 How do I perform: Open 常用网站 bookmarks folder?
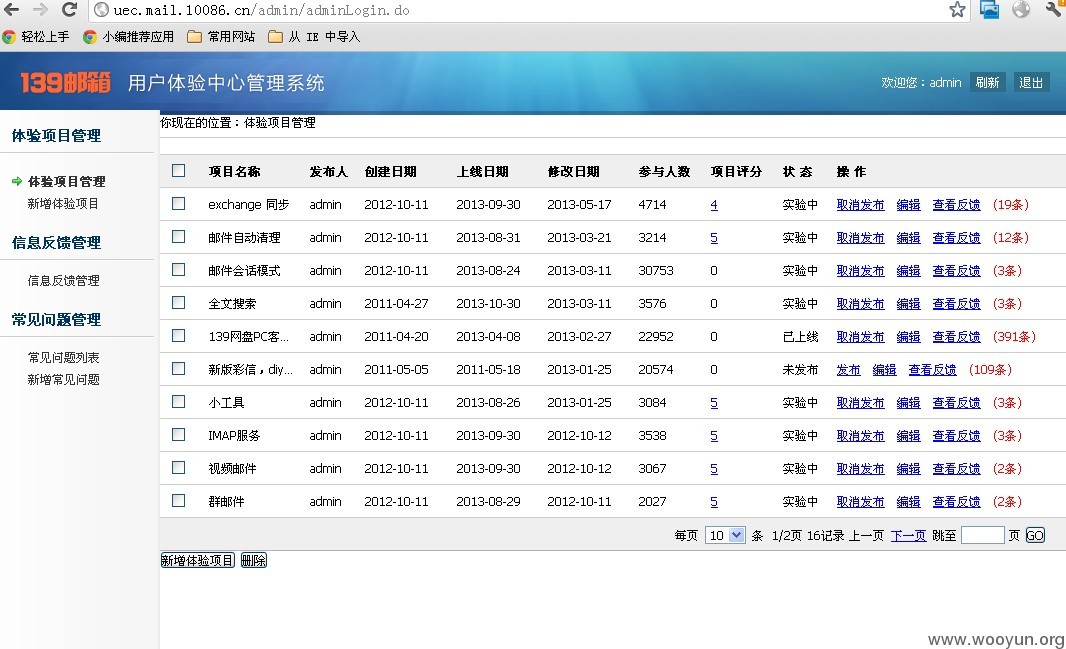point(222,37)
